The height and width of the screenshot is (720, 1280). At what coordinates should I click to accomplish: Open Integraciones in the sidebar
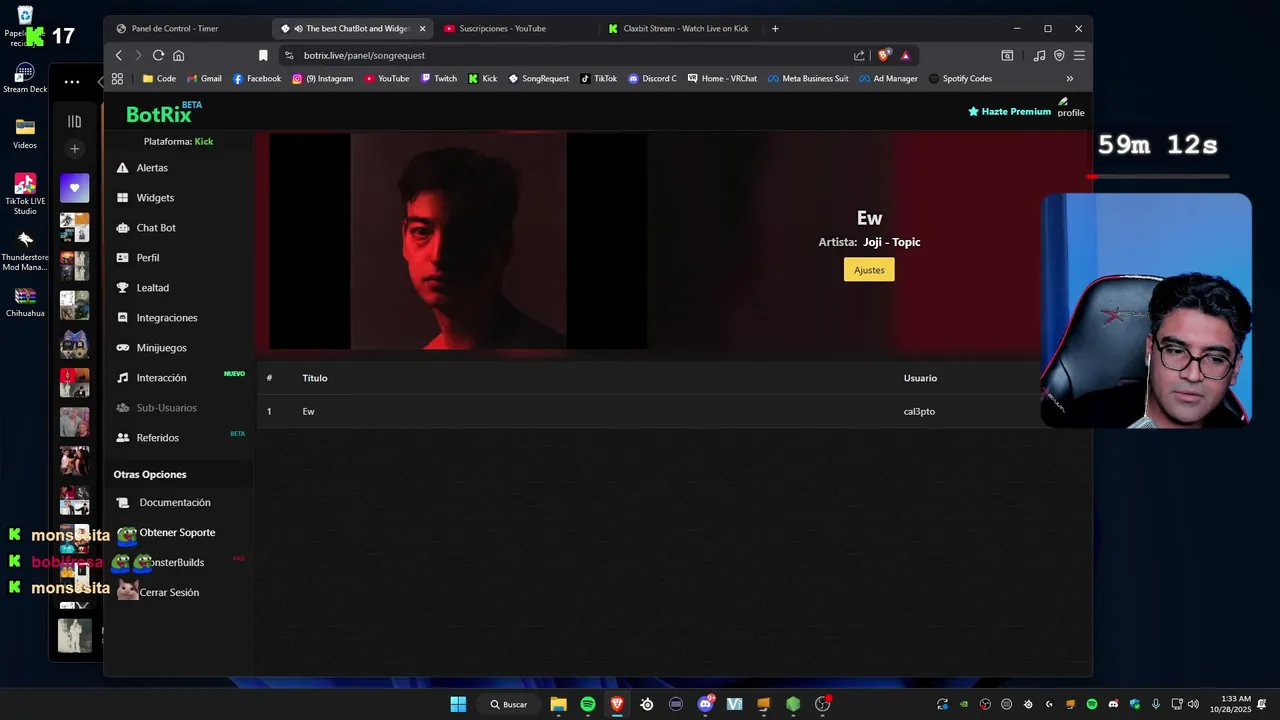[x=167, y=318]
